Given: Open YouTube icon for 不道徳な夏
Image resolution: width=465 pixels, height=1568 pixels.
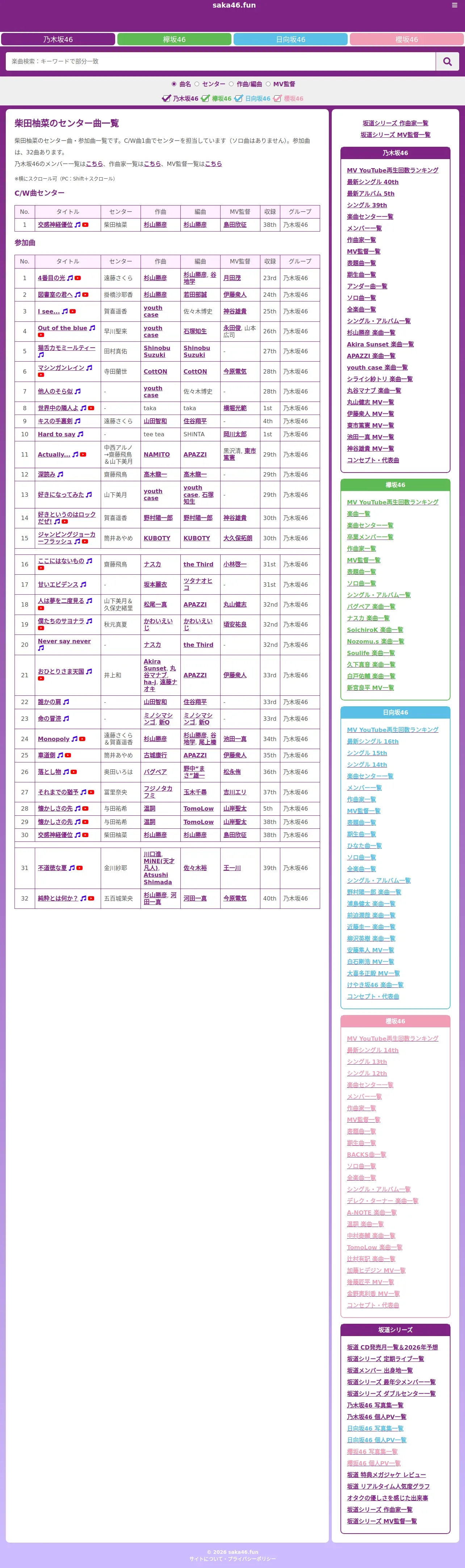Looking at the screenshot, I should pos(80,869).
